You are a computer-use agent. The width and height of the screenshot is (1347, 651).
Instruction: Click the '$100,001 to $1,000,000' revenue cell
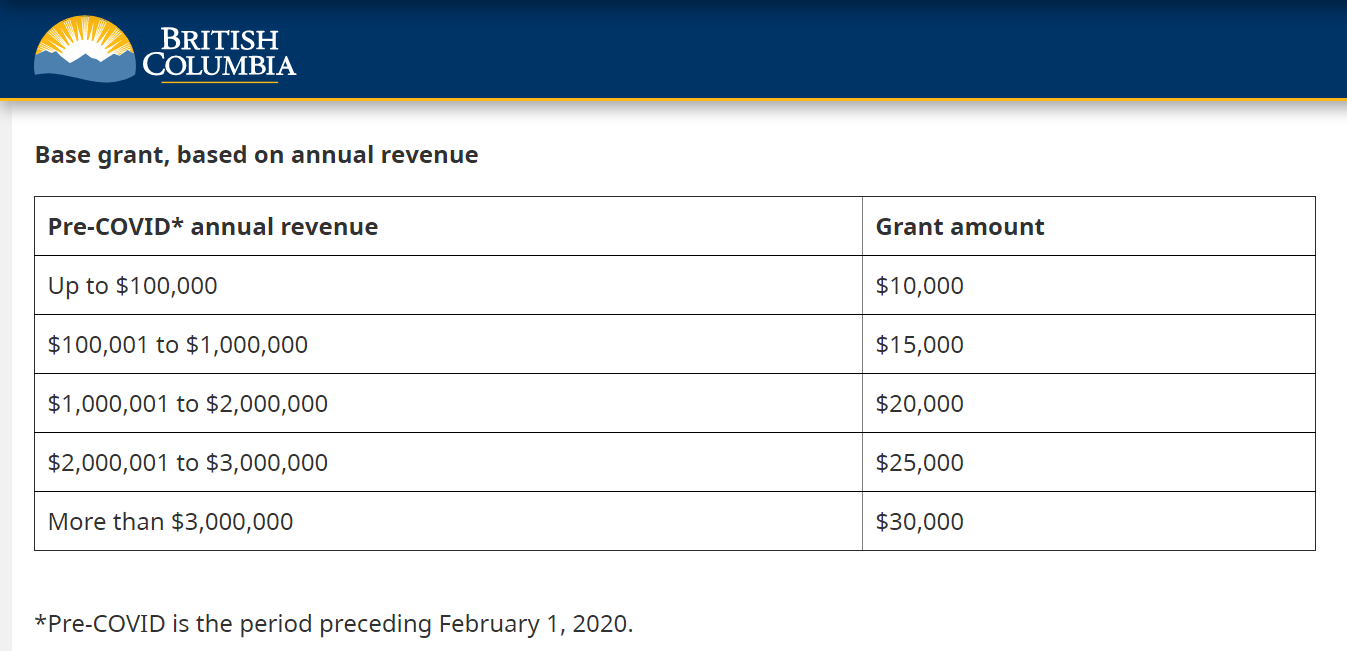178,345
